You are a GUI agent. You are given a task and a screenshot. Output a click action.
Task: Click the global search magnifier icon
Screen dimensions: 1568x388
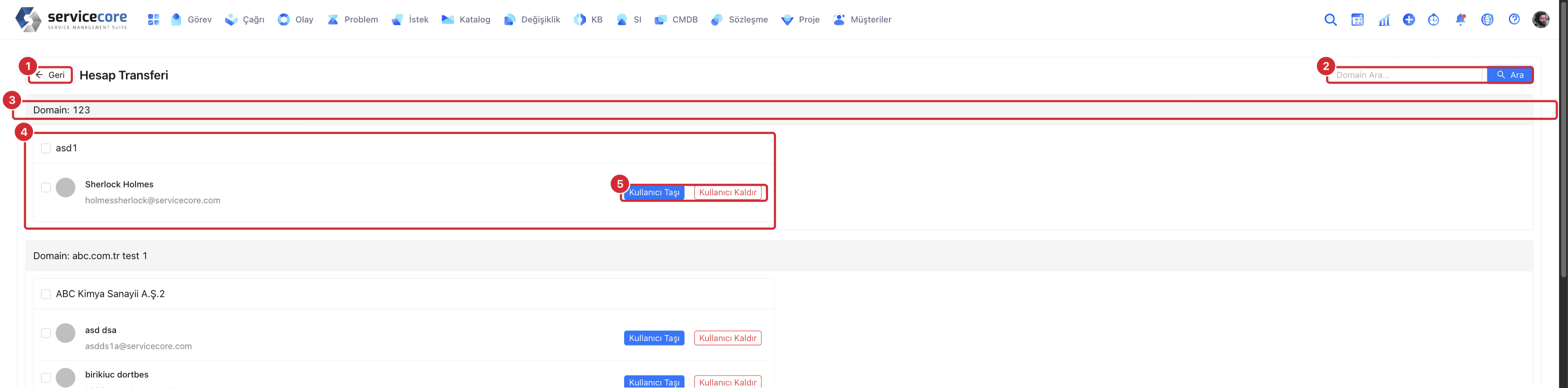pos(1330,19)
